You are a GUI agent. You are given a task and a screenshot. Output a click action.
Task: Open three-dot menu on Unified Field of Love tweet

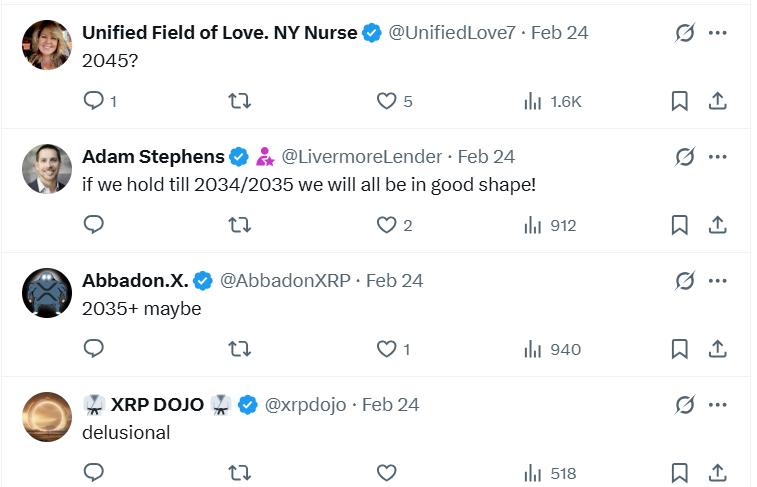click(x=717, y=33)
